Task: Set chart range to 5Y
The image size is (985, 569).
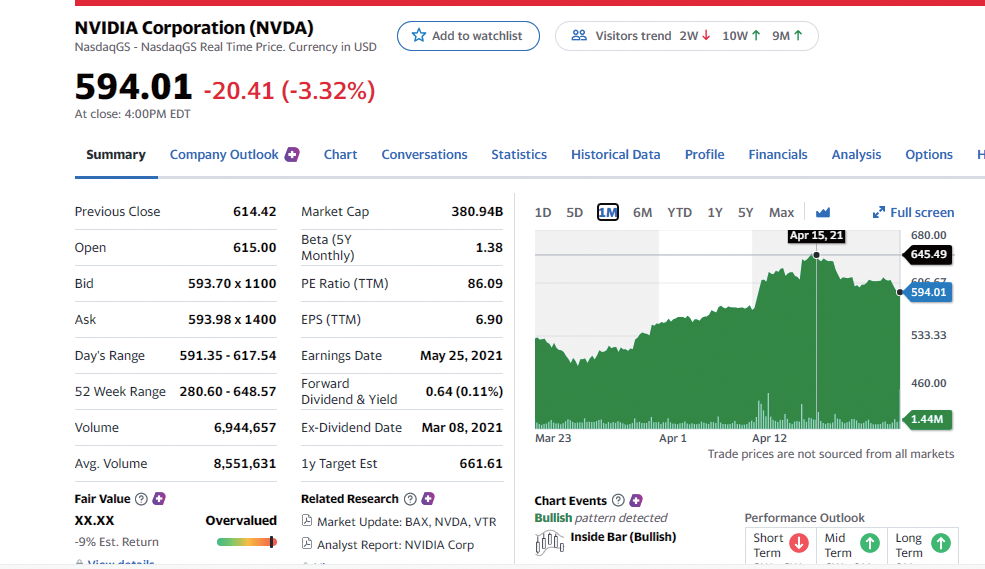Action: click(745, 212)
